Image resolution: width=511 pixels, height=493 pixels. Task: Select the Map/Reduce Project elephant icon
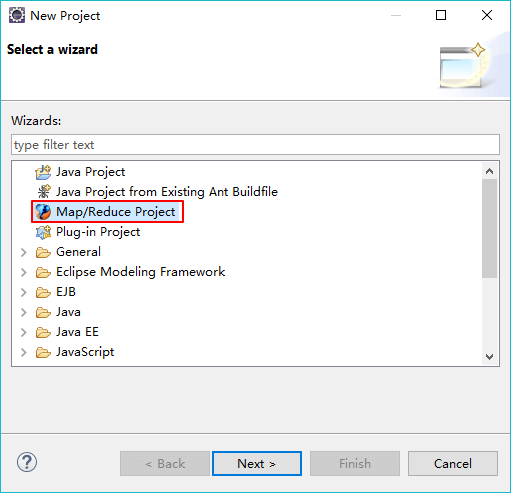point(43,212)
